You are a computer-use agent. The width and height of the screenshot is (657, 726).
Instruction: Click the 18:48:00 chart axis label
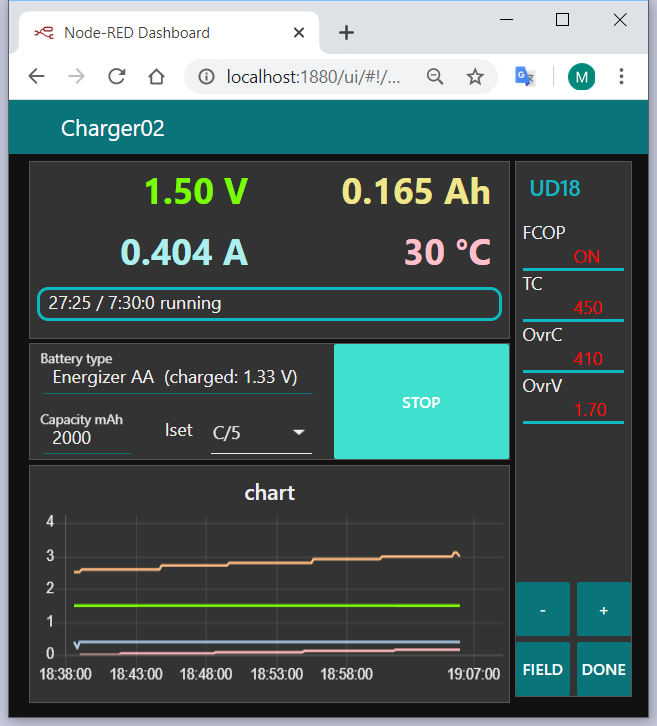coord(206,674)
